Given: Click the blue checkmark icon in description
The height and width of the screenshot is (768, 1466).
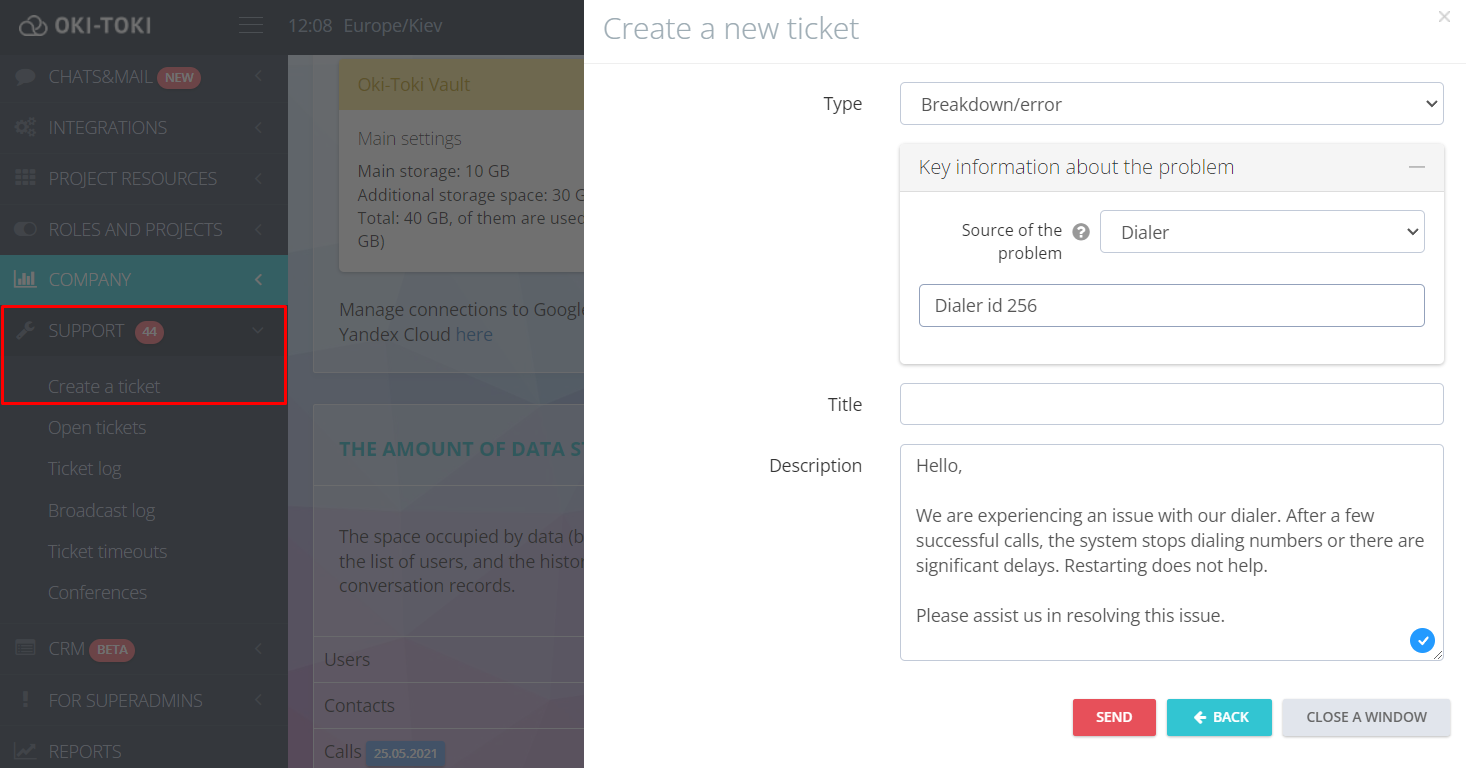Looking at the screenshot, I should (x=1422, y=640).
